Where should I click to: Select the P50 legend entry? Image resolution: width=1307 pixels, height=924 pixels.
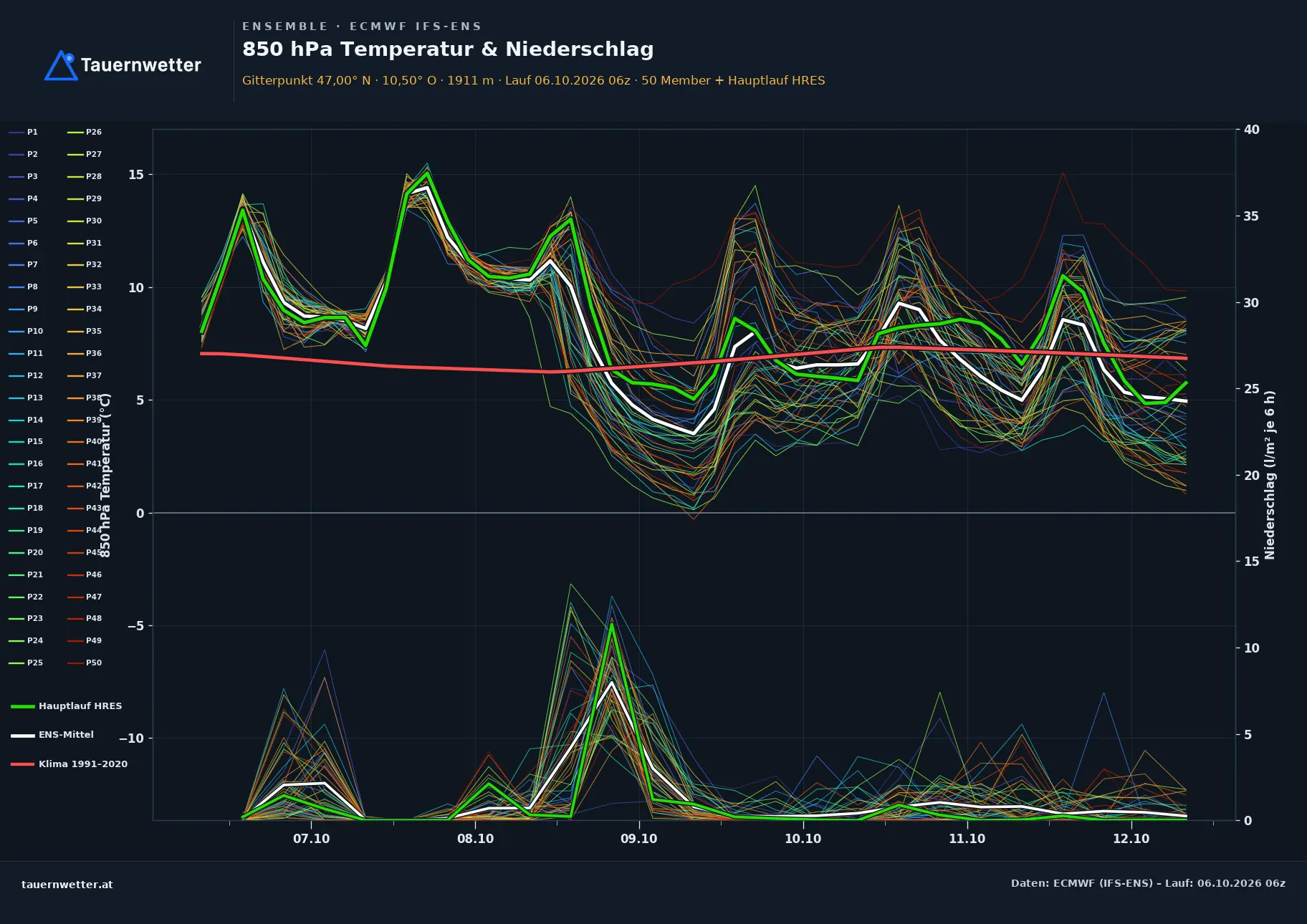tap(85, 663)
